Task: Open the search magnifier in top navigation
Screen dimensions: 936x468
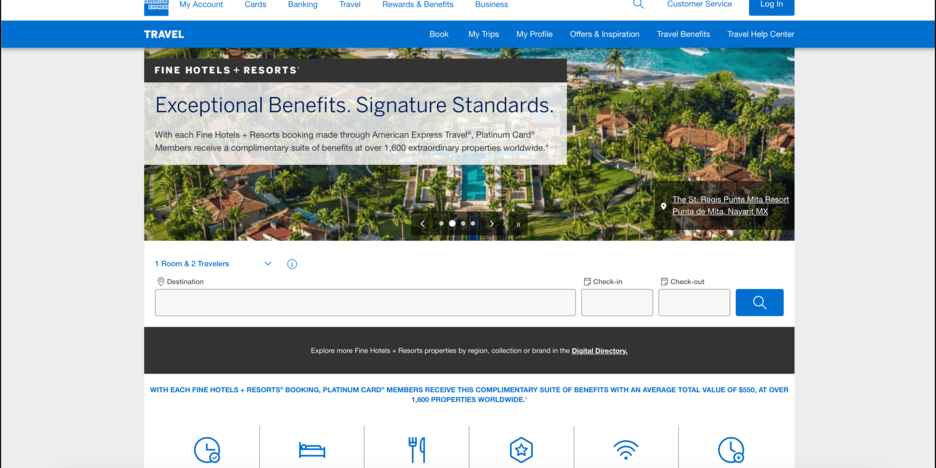Action: [x=638, y=4]
